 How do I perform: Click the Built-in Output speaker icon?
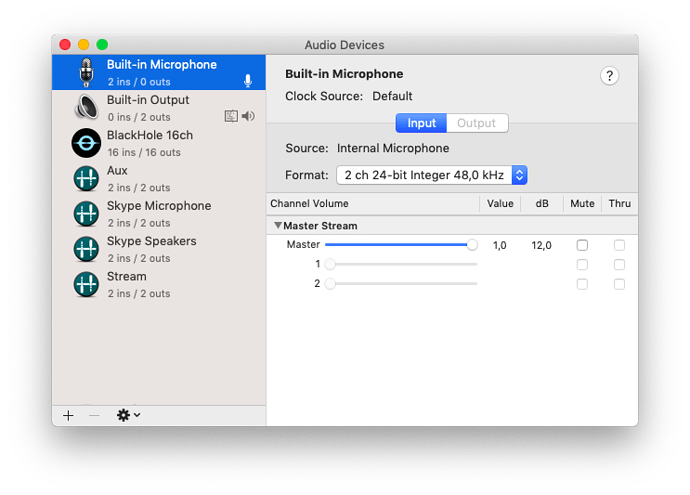point(86,107)
